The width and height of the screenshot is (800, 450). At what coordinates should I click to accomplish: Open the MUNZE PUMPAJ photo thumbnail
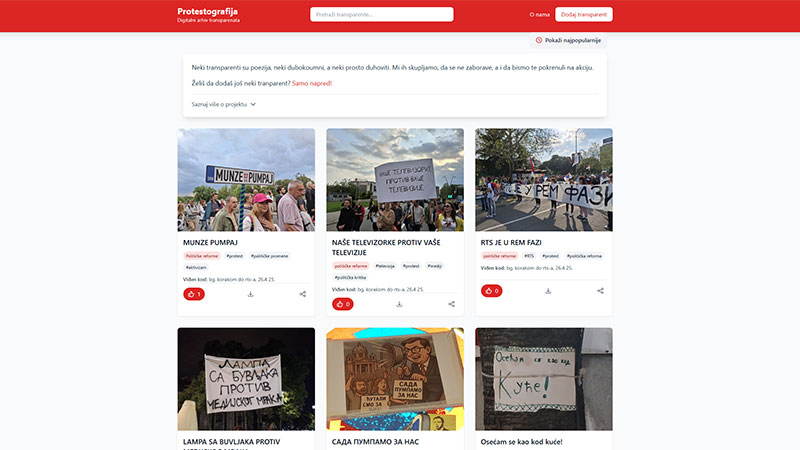246,180
